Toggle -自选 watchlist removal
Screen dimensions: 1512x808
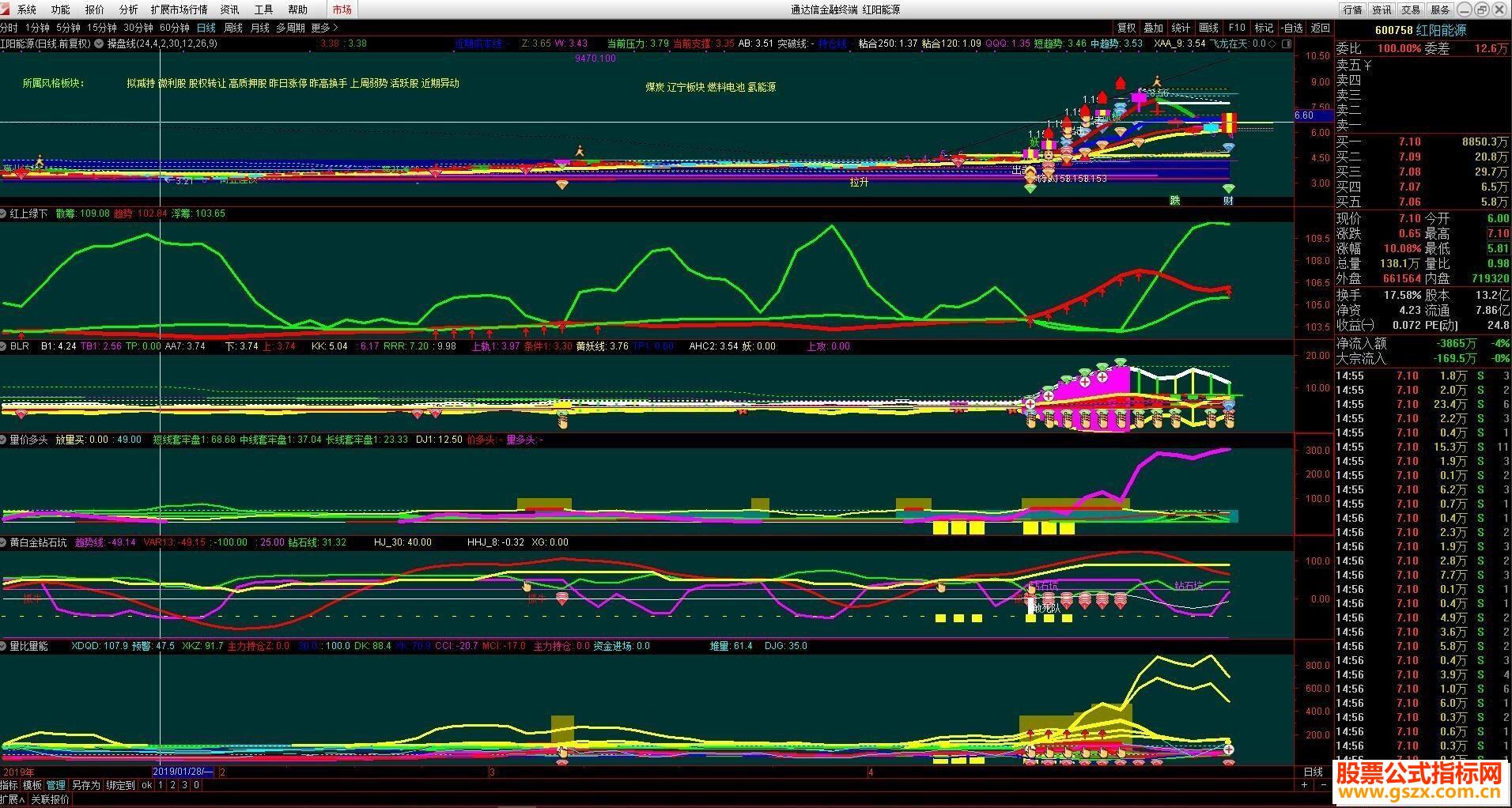[1292, 28]
